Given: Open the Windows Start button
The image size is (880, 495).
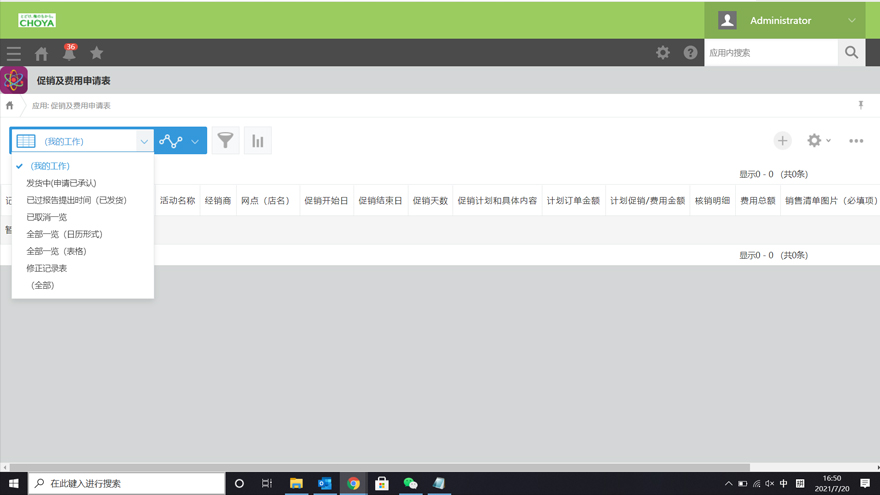Looking at the screenshot, I should pyautogui.click(x=13, y=483).
